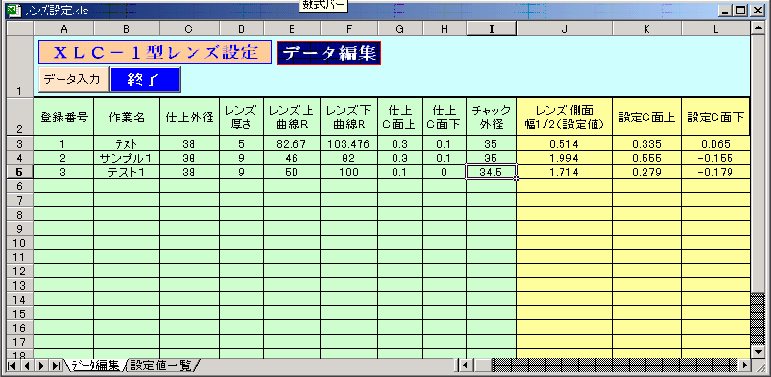Select the cell with value 1.714
The image size is (771, 377).
tap(564, 172)
